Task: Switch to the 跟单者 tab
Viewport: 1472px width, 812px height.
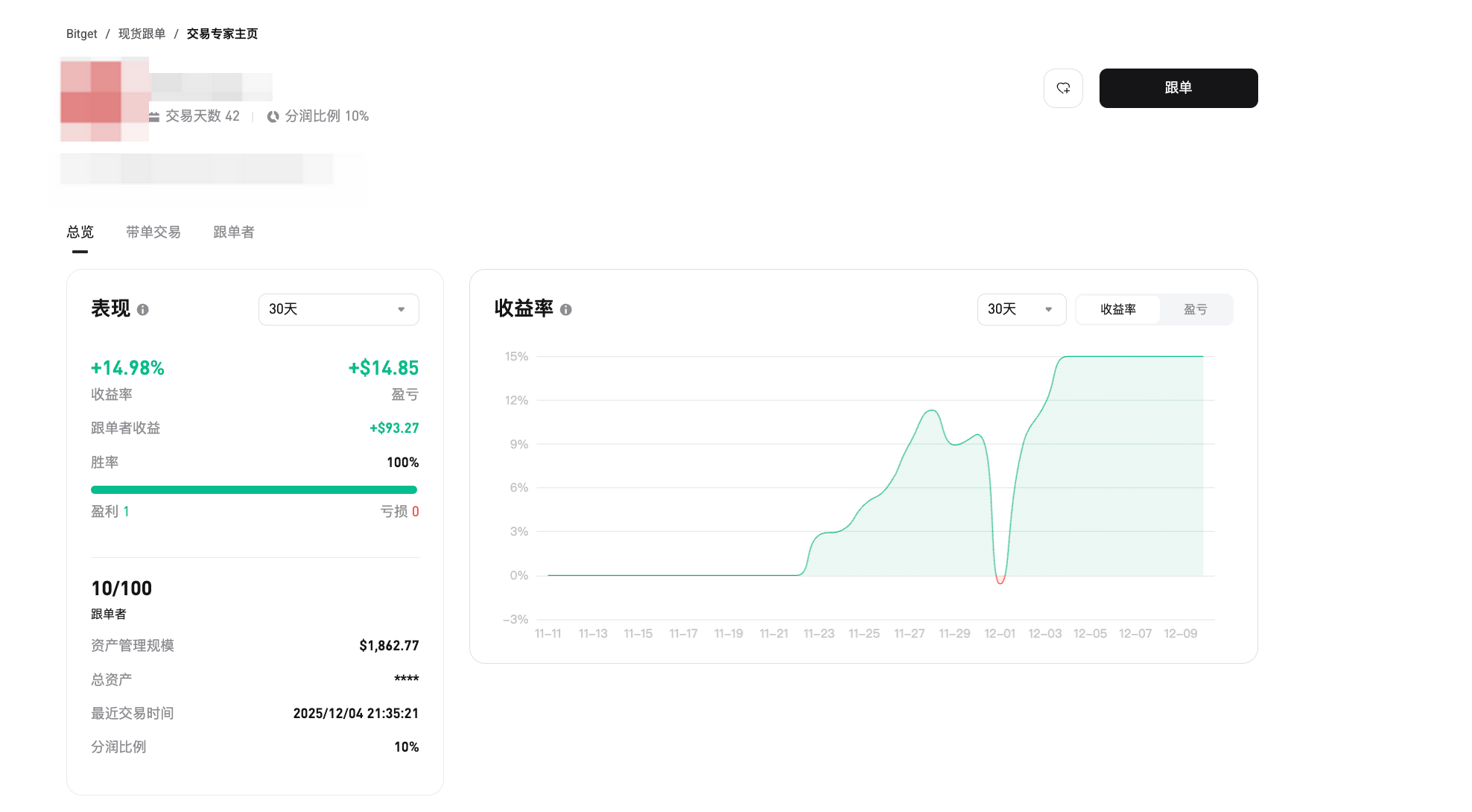Action: 233,232
